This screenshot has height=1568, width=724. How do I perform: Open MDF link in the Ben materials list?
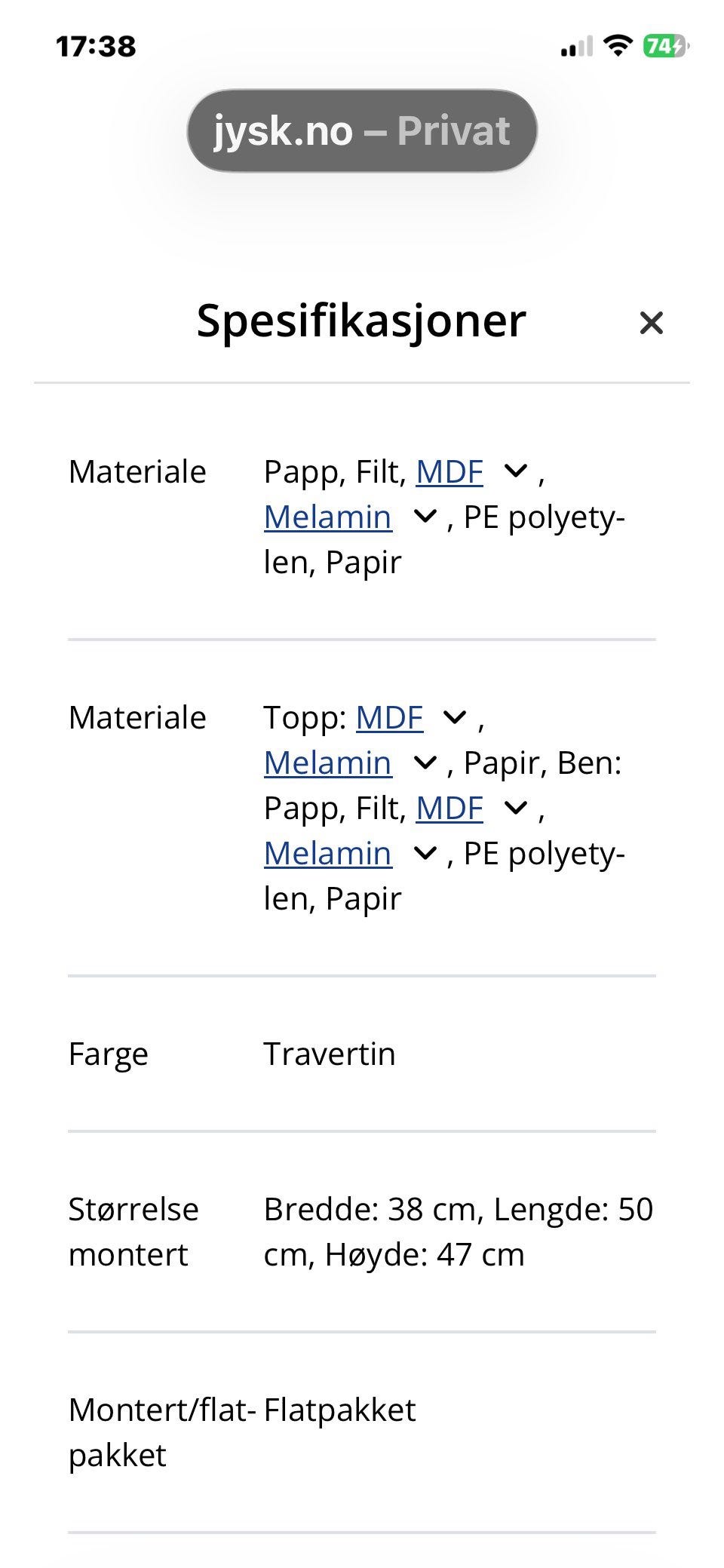pyautogui.click(x=449, y=809)
